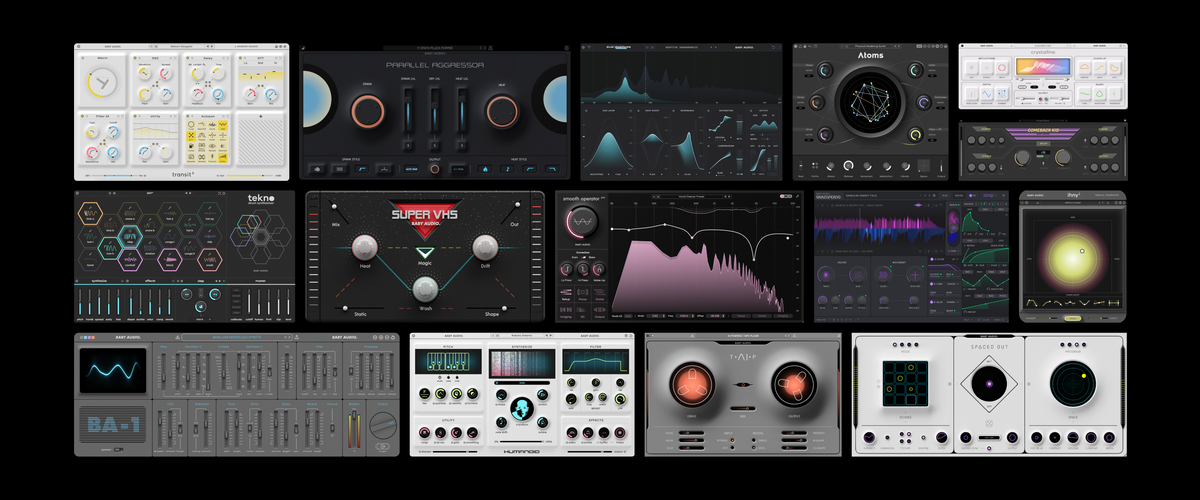The image size is (1200, 500).
Task: Click the IHNY-2 glowing XY pad puck
Action: click(1082, 251)
